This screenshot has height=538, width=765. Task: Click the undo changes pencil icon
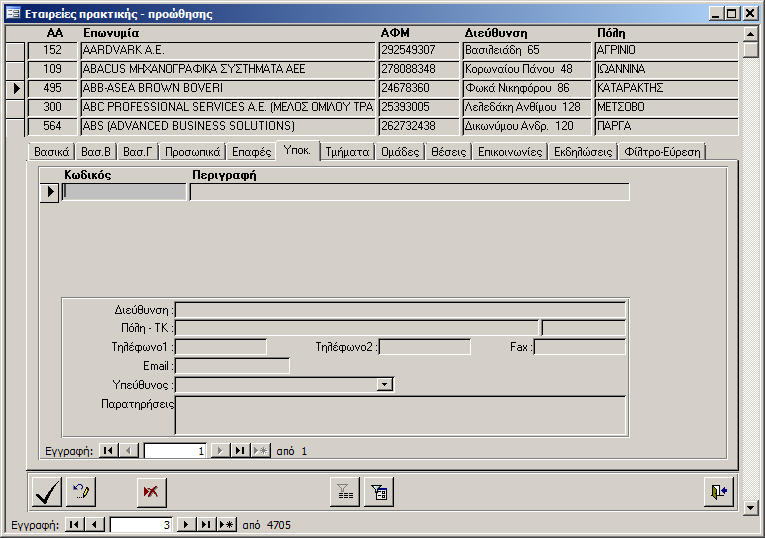(x=80, y=492)
